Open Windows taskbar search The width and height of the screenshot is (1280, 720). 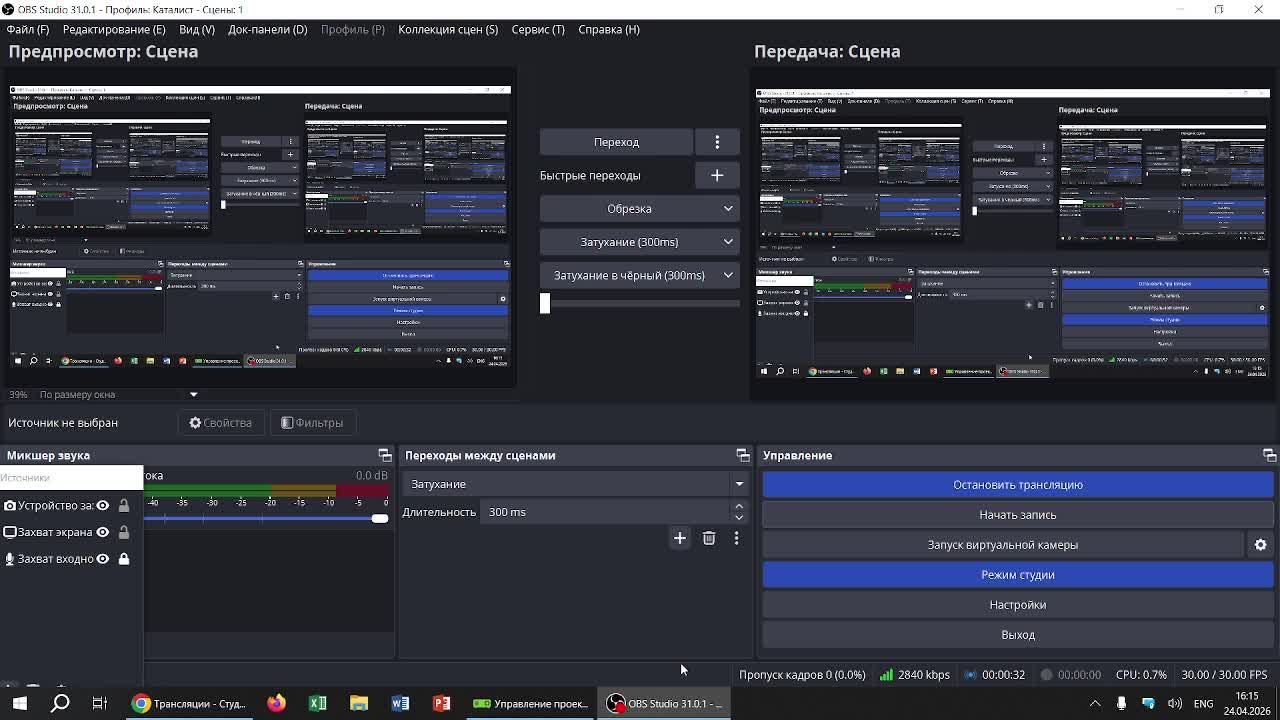[60, 704]
